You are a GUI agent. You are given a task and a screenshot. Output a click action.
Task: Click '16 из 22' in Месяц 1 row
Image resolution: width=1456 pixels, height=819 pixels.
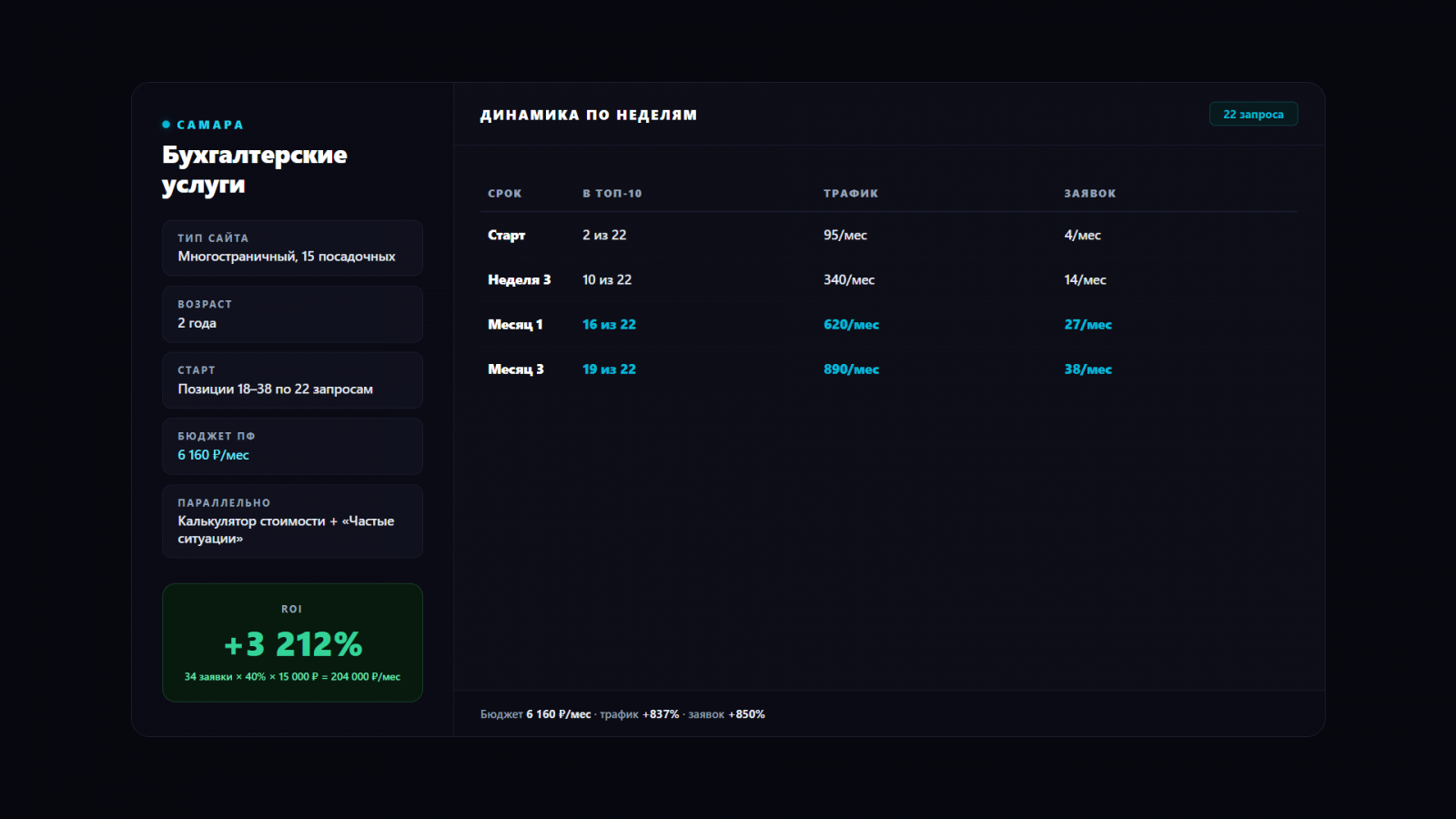click(609, 325)
